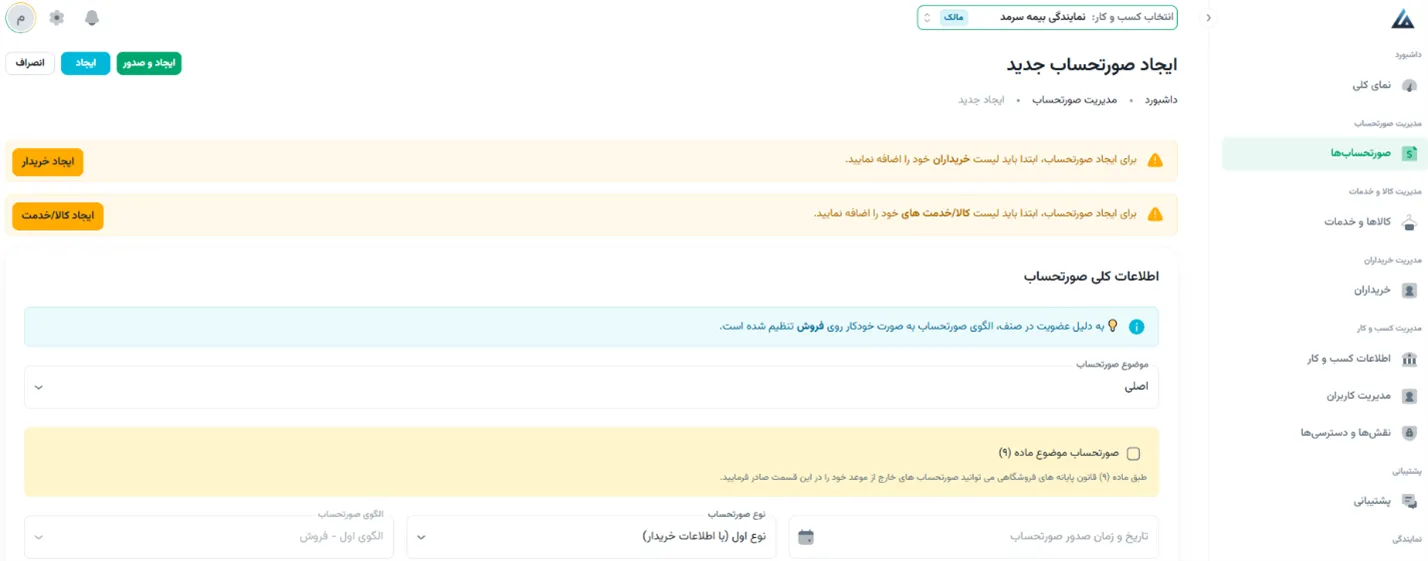The image size is (1428, 561).
Task: Click warning icon in goods/services alert
Action: click(1155, 214)
